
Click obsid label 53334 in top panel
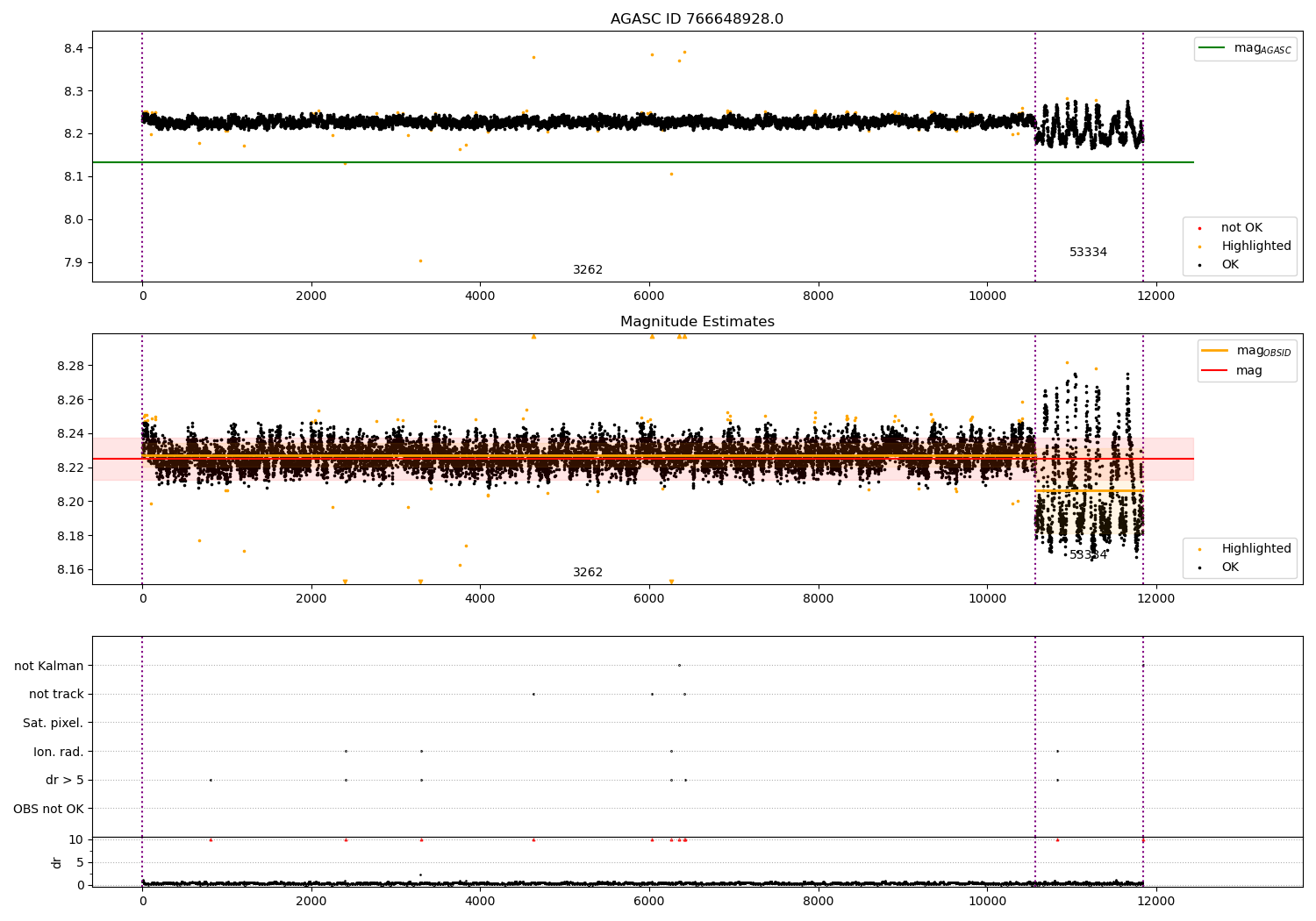[1088, 253]
